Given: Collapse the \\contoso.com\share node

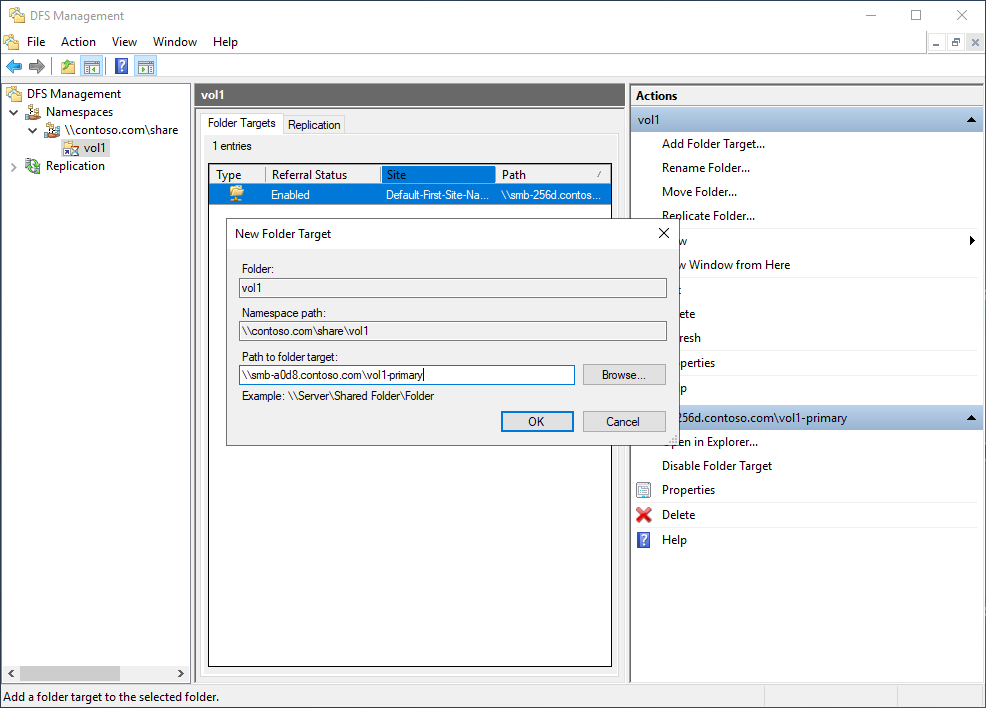Looking at the screenshot, I should tap(33, 131).
